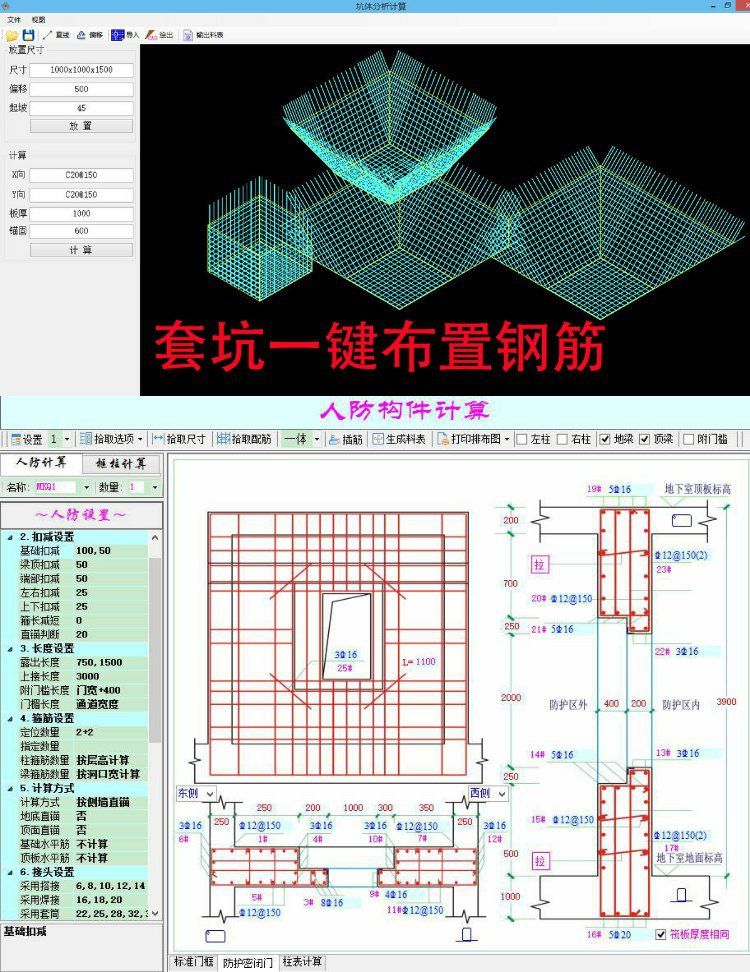Open the 打印排布图 dropdown arrow

(507, 439)
